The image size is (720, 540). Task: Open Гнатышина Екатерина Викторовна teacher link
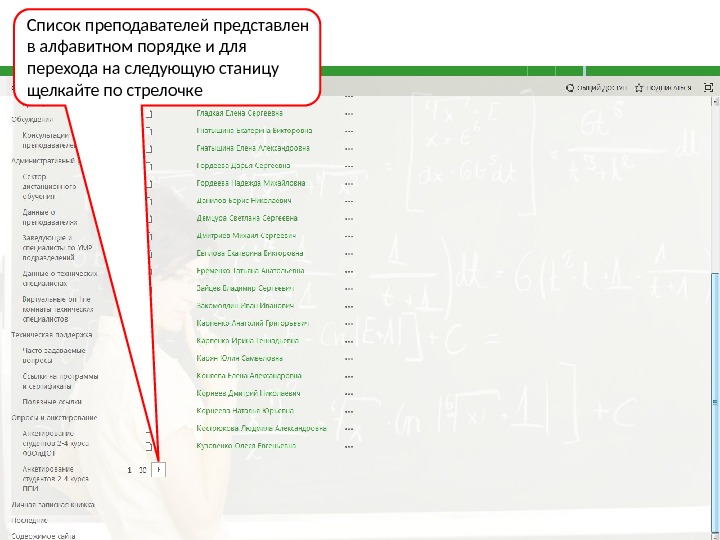pos(254,130)
